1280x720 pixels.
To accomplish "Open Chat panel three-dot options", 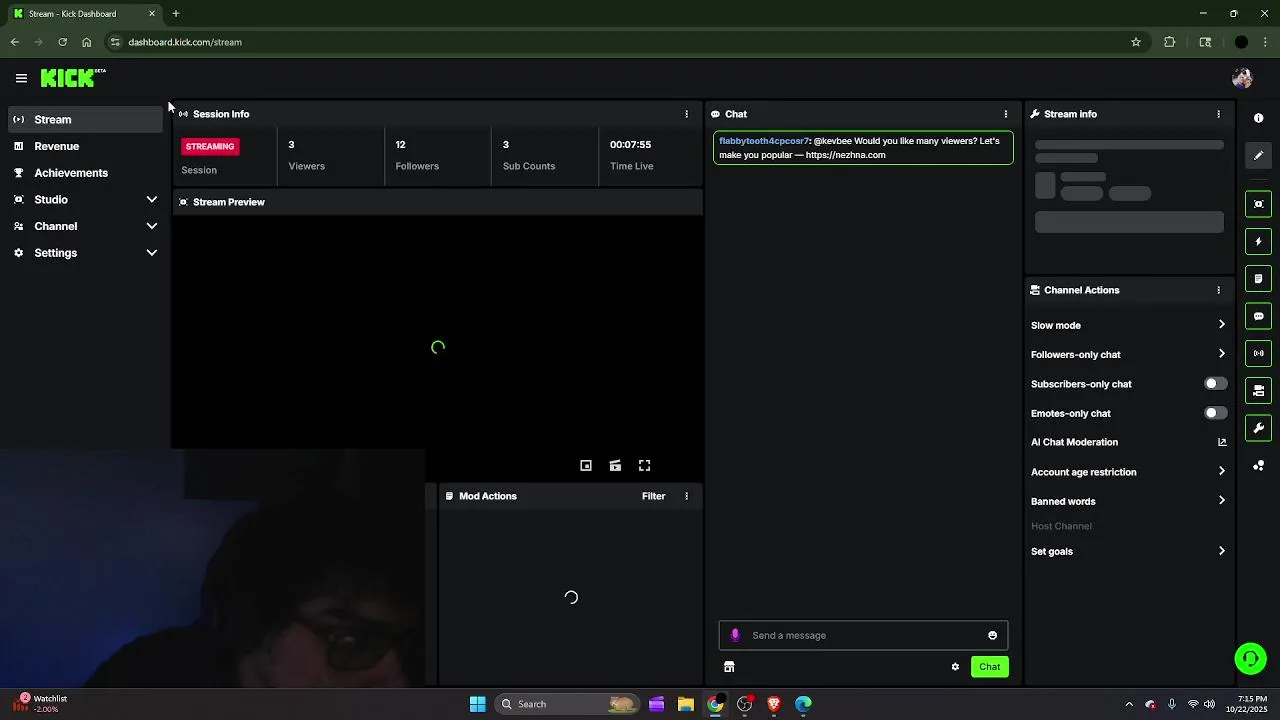I will click(1006, 114).
